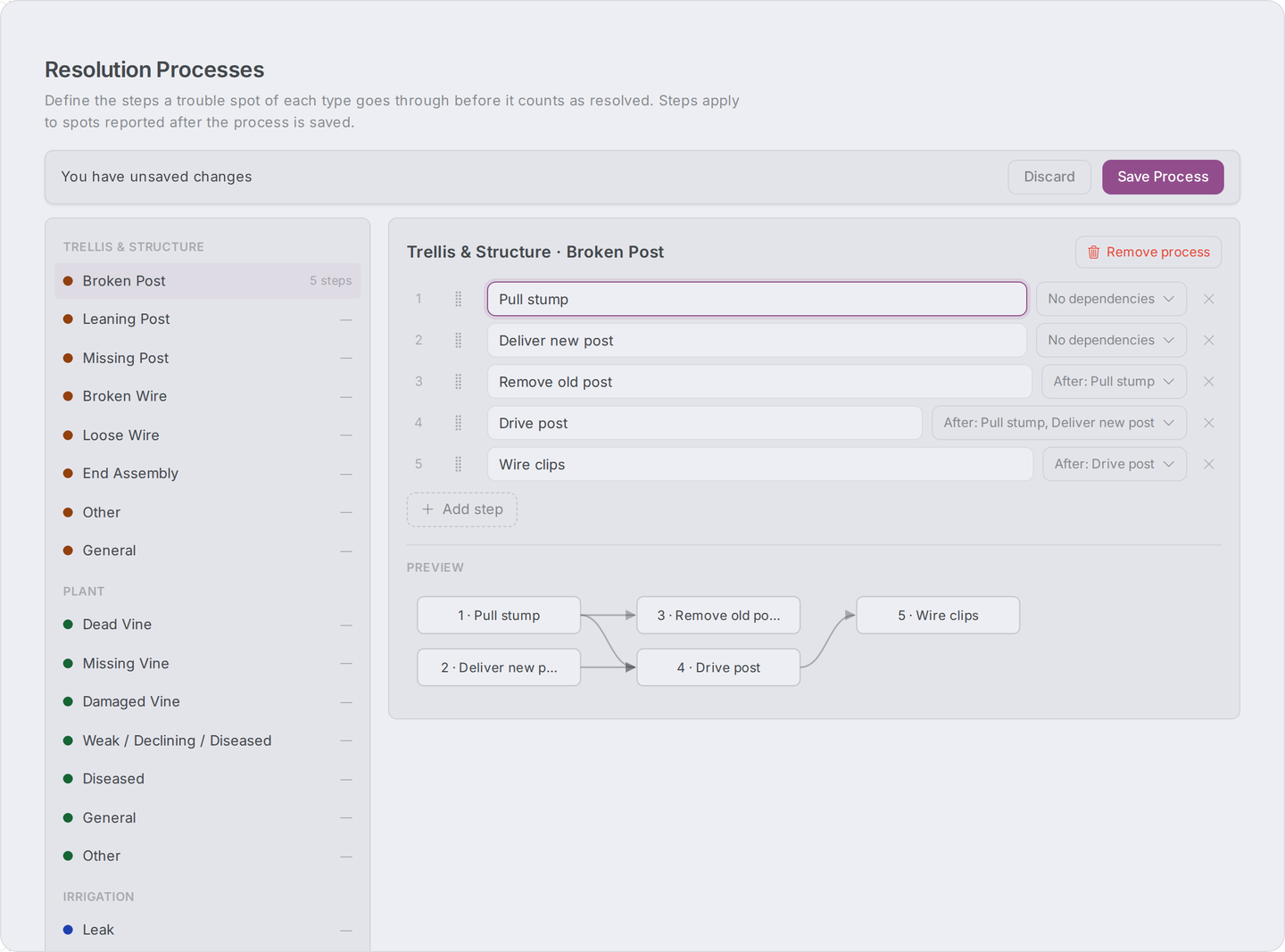The image size is (1285, 952).
Task: Select Diseased process type
Action: pyautogui.click(x=207, y=779)
